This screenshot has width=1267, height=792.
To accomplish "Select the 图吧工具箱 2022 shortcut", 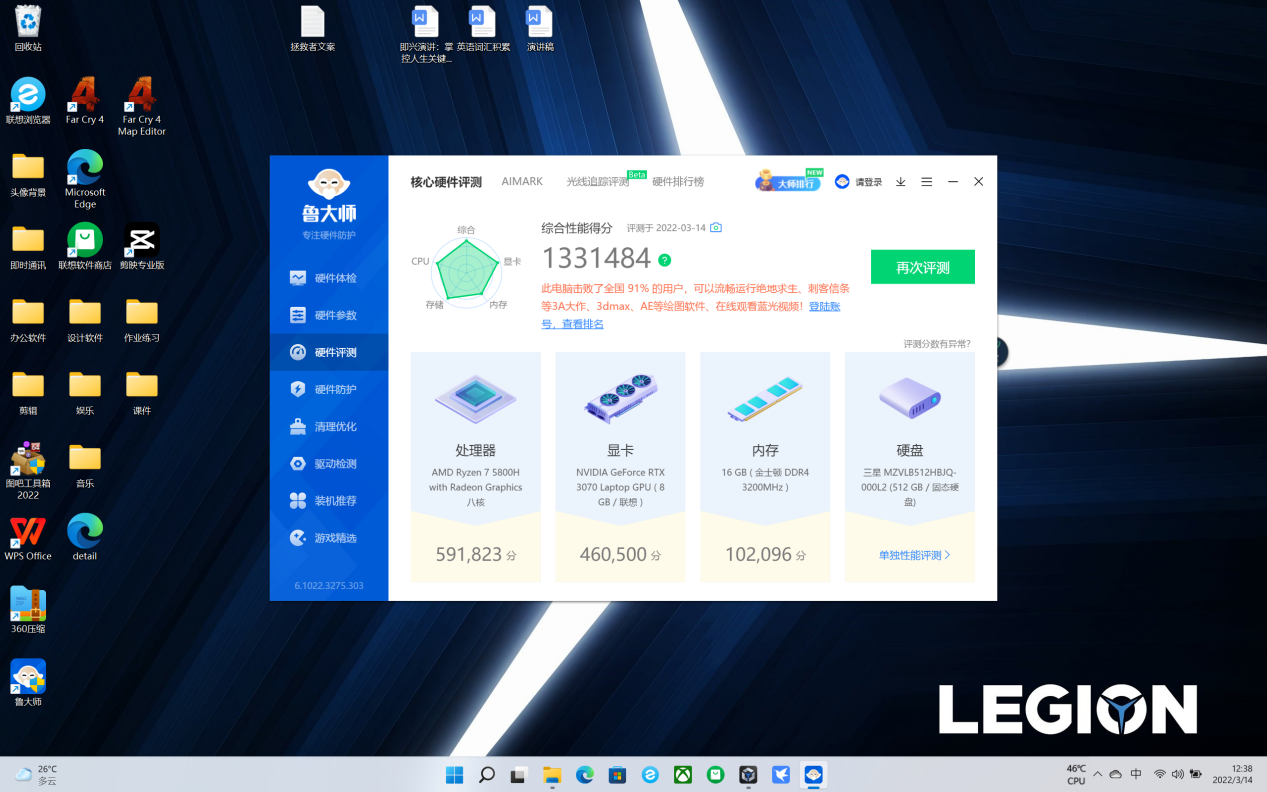I will click(28, 470).
